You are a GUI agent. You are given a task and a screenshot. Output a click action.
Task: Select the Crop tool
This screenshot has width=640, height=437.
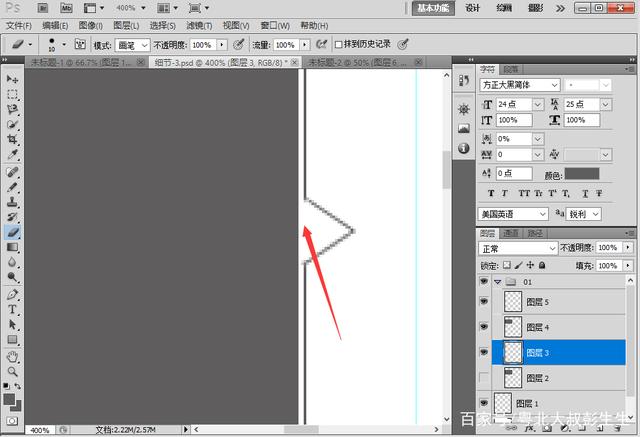coord(12,139)
